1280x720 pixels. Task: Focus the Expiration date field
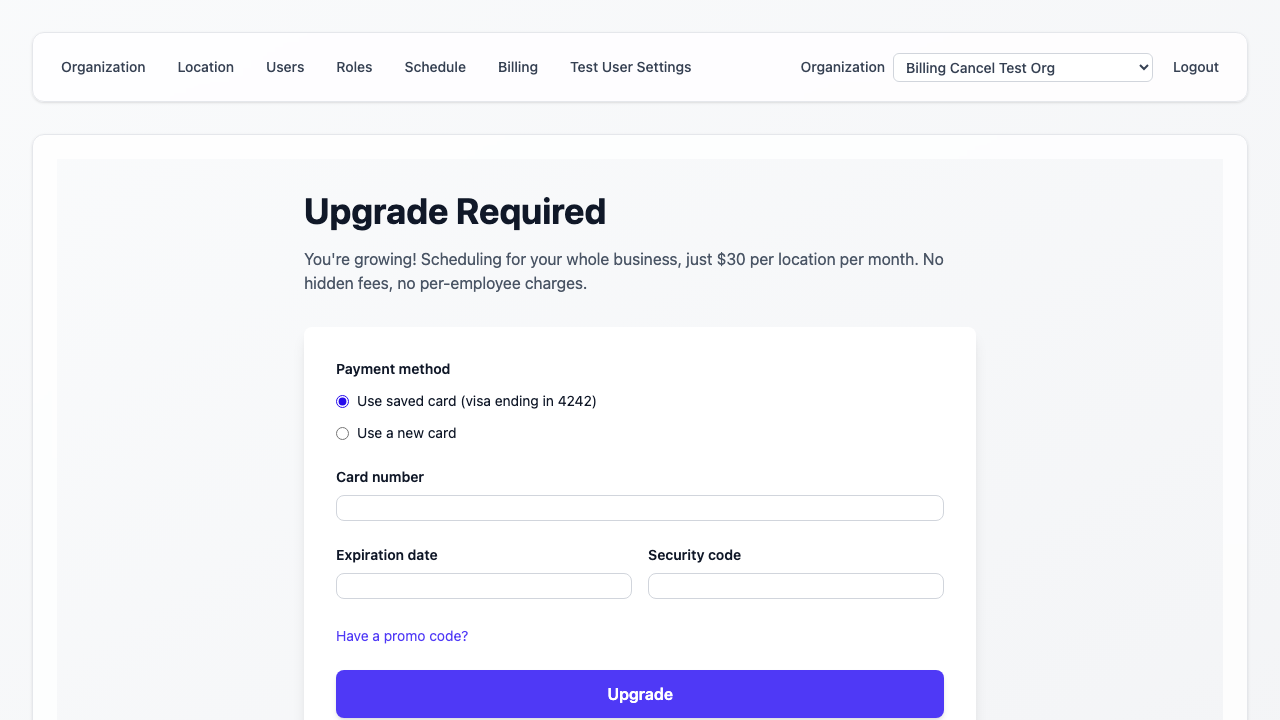tap(483, 585)
